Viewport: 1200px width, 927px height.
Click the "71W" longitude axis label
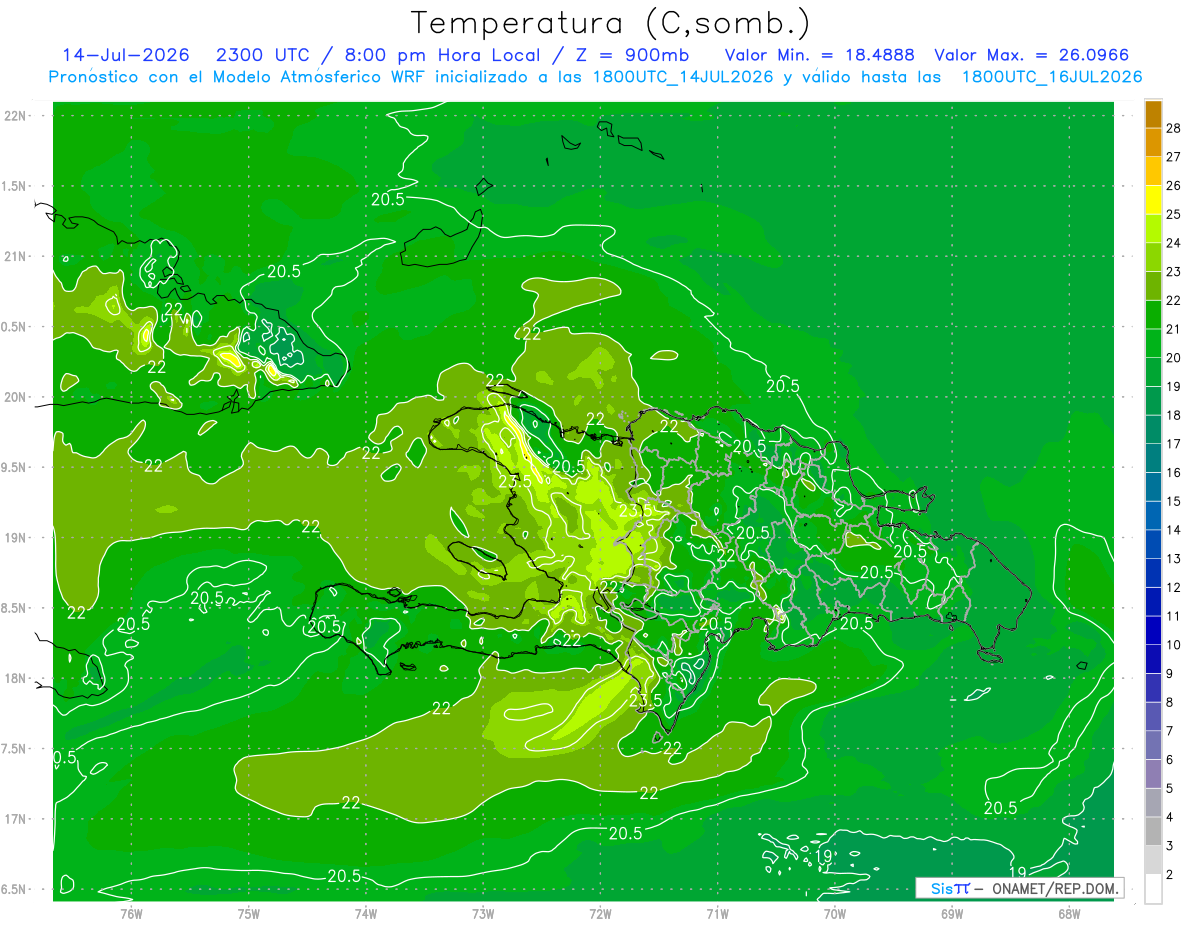pos(717,912)
